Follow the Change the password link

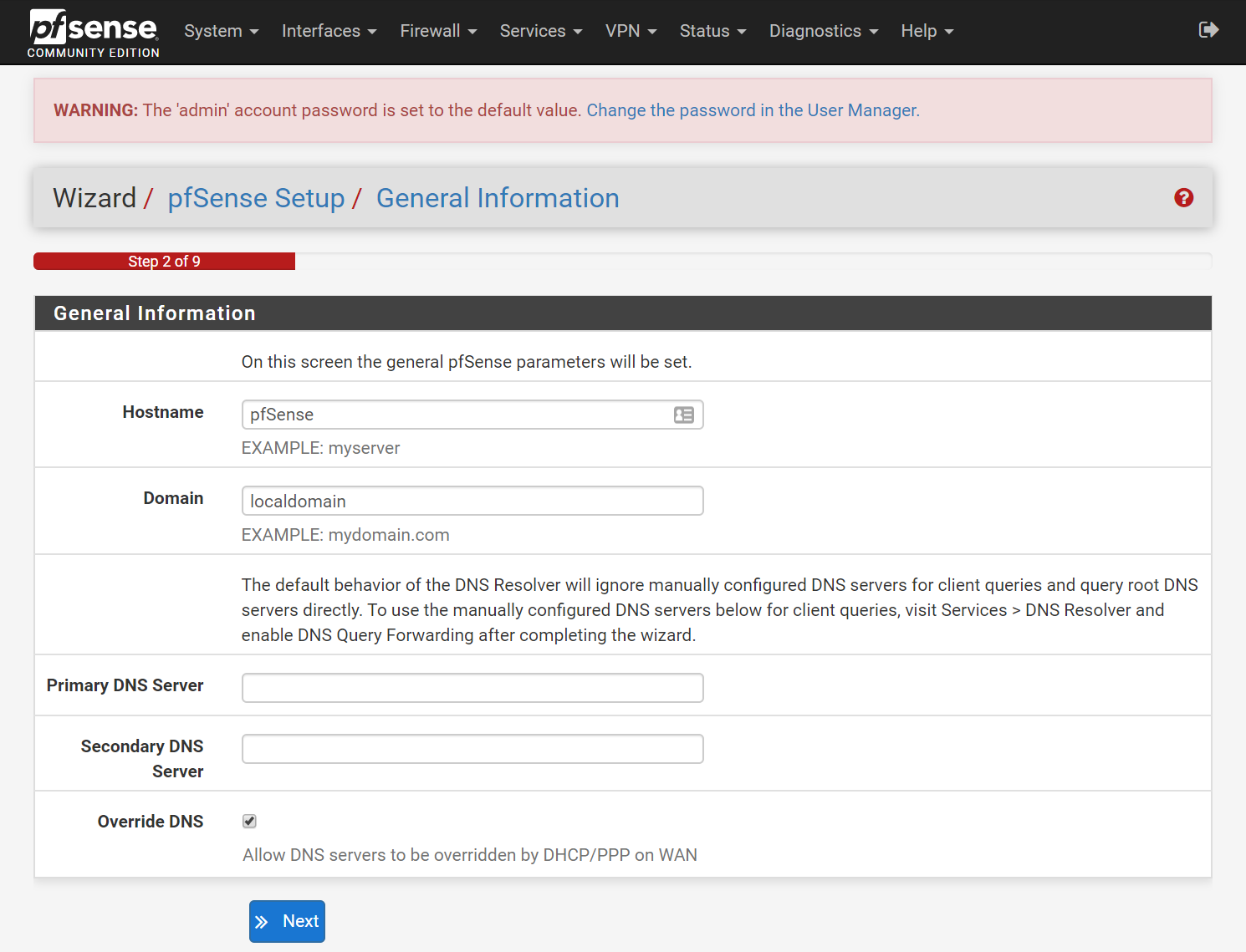tap(753, 110)
